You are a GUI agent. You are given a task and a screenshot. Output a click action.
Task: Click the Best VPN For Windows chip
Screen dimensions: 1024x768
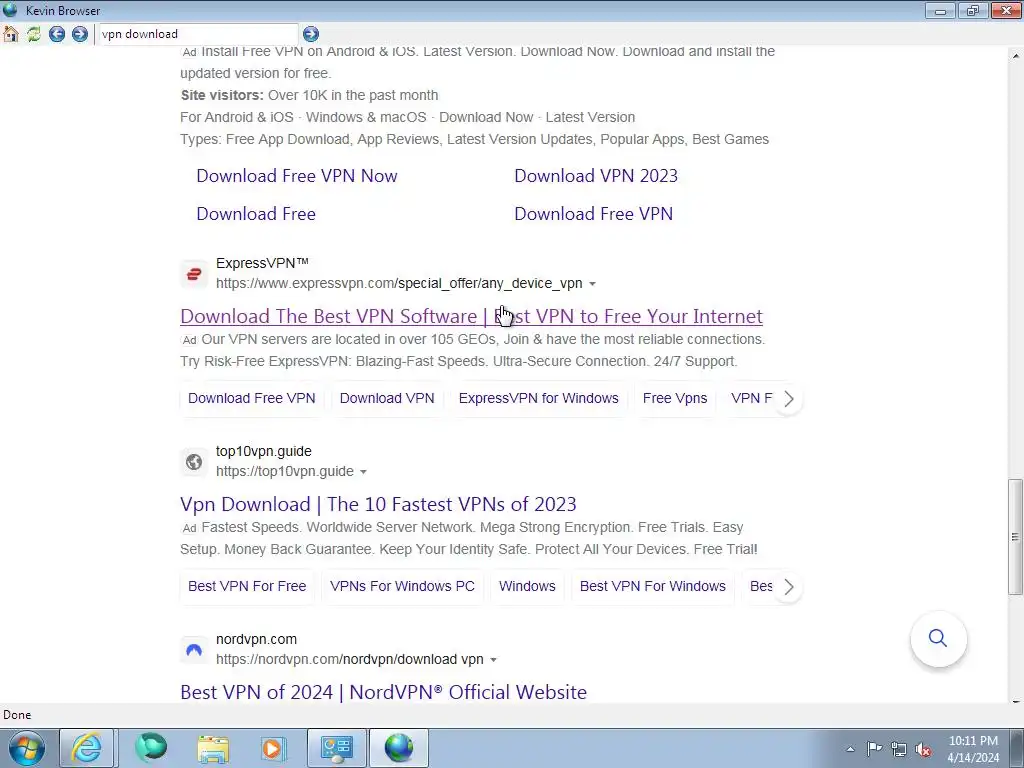652,586
